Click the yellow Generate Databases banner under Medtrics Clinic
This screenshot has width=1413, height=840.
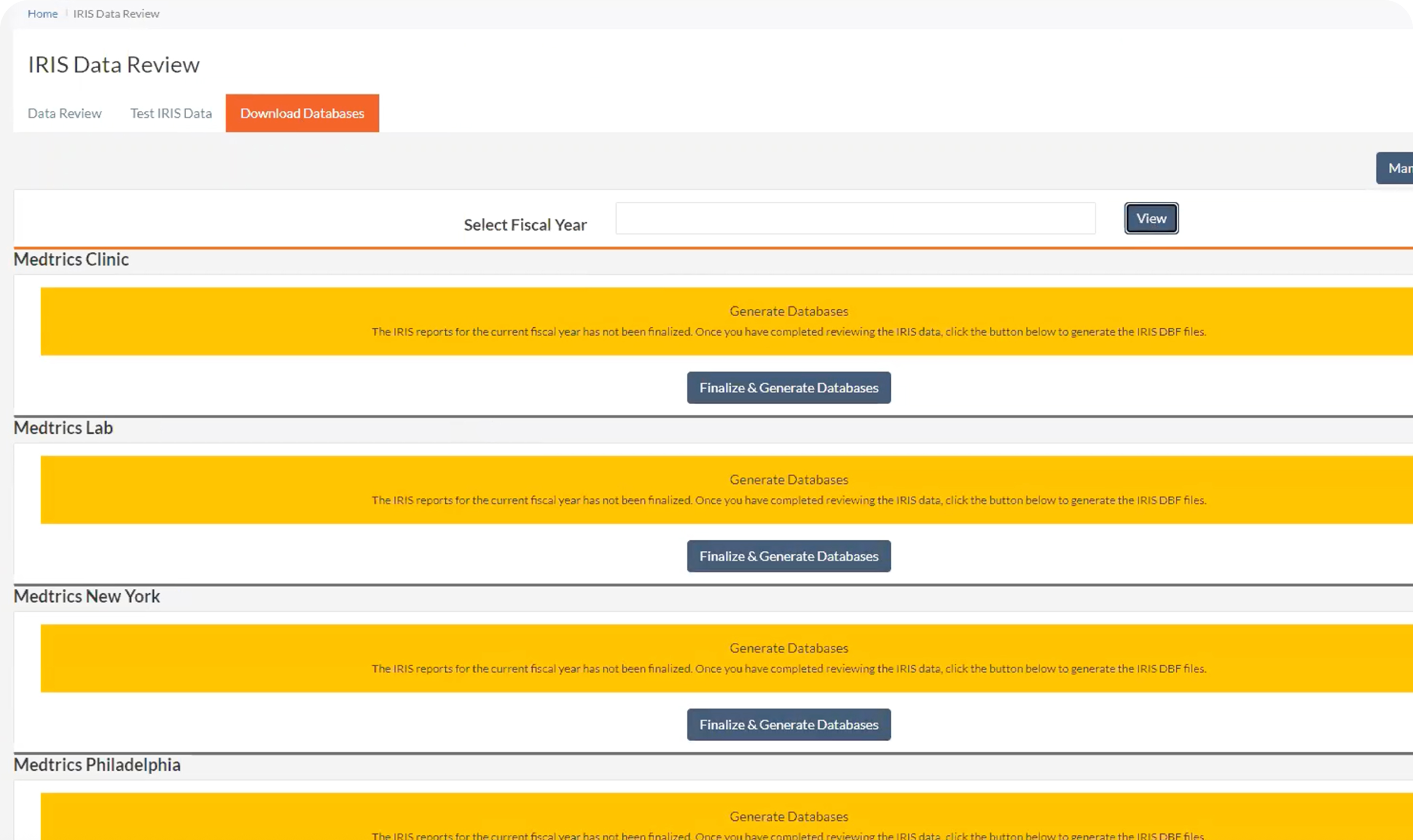[x=788, y=321]
